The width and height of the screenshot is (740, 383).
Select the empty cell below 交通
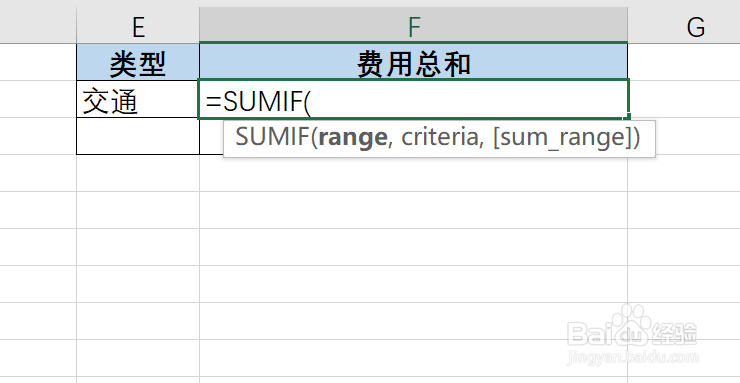(138, 136)
